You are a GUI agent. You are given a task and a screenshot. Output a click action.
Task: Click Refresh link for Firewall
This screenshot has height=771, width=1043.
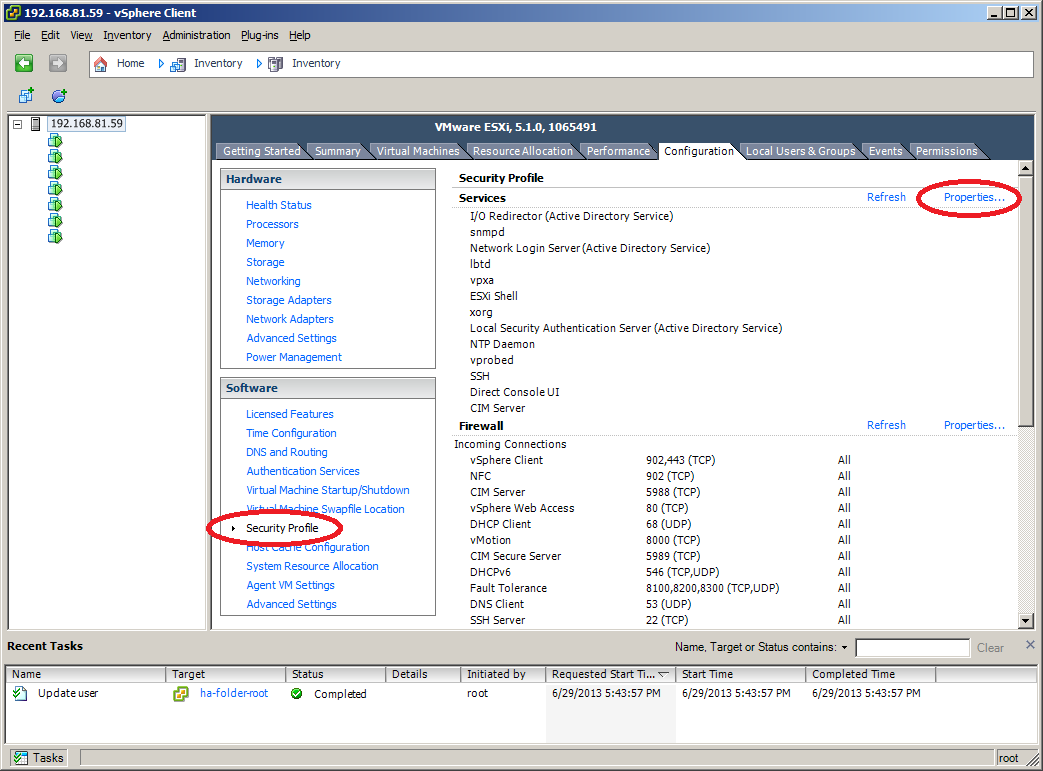886,425
